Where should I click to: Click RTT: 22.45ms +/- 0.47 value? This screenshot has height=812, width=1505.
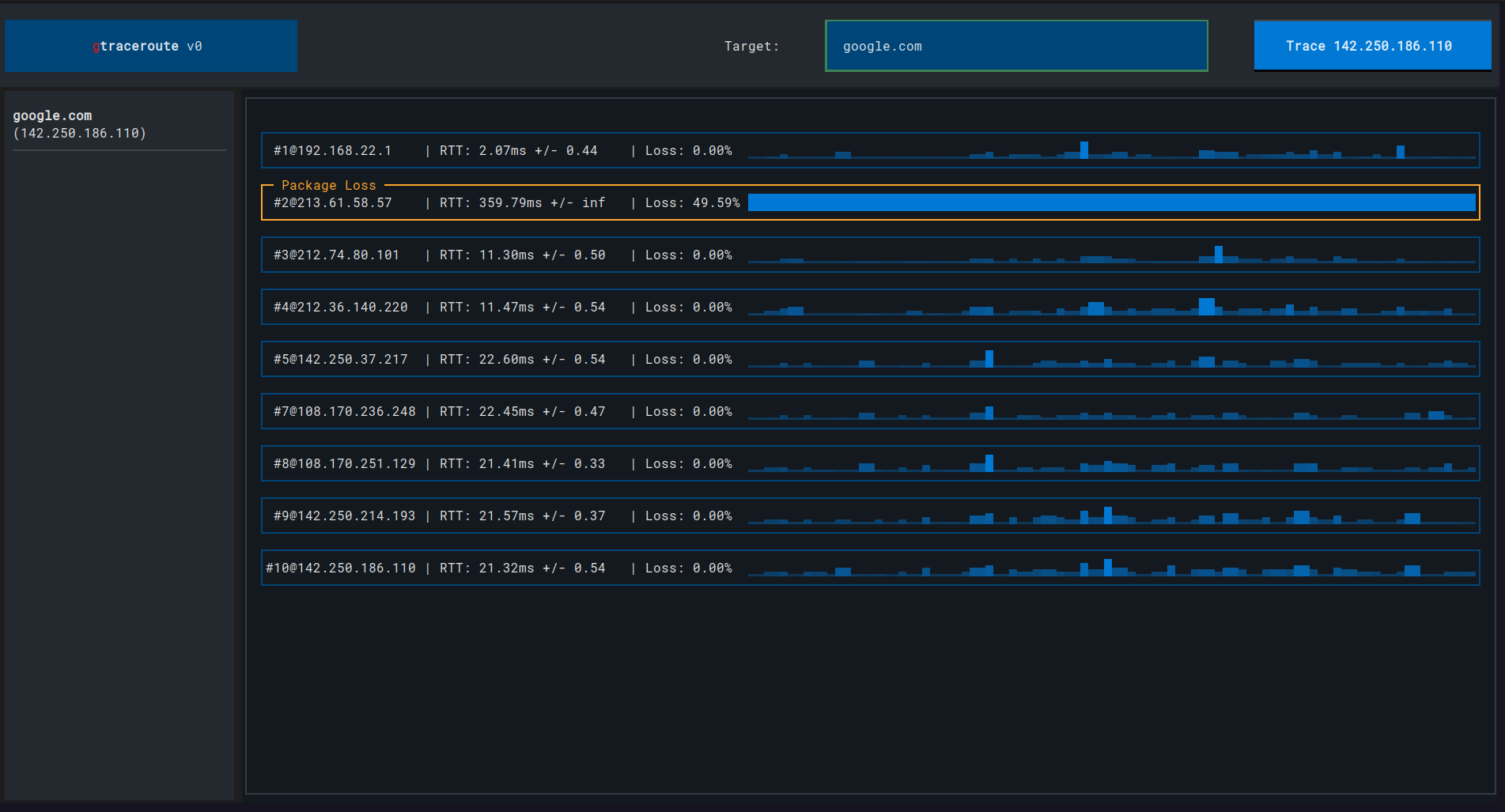[523, 411]
